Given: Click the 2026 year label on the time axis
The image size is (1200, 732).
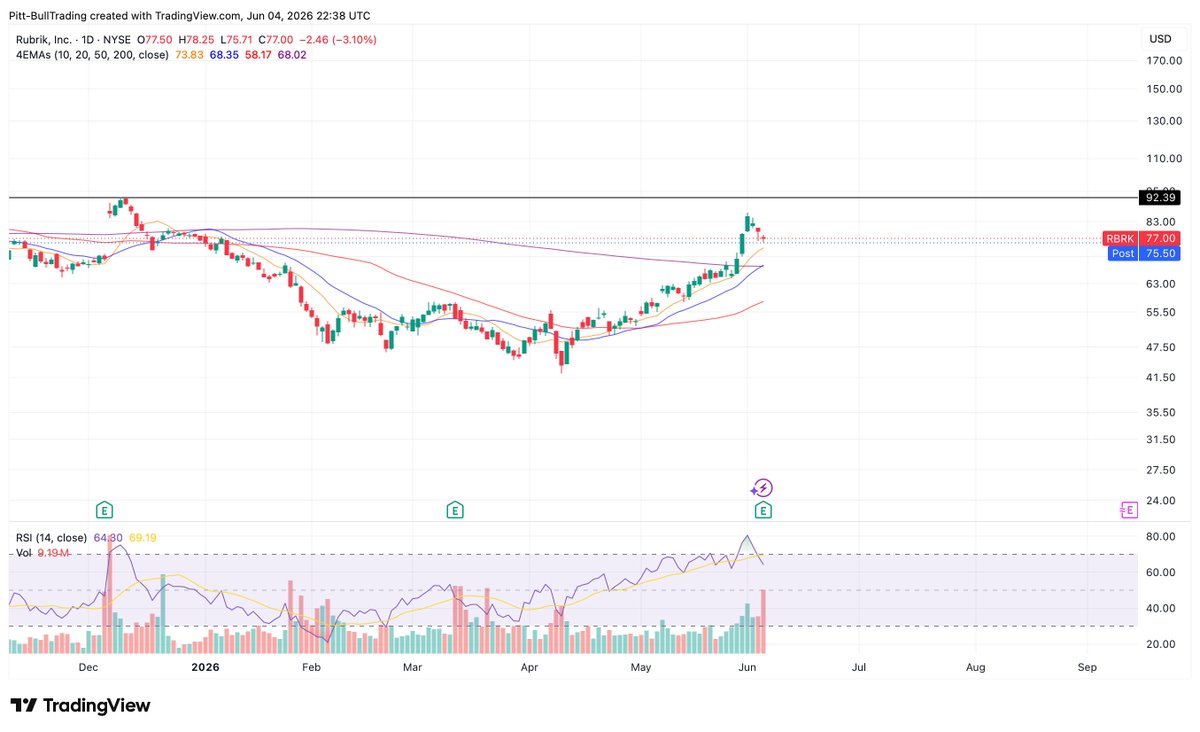Looking at the screenshot, I should (204, 666).
